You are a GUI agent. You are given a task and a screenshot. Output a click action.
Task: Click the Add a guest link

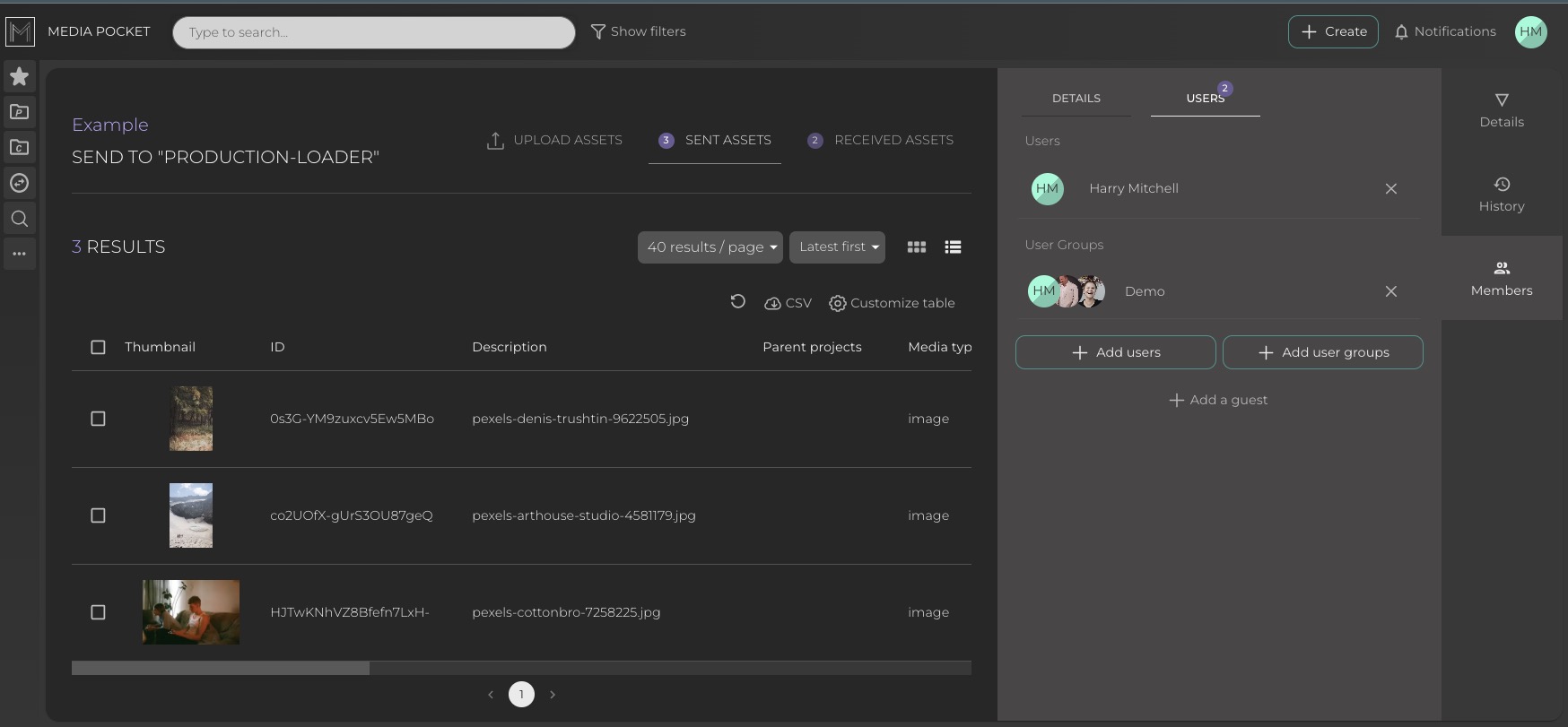tap(1218, 400)
